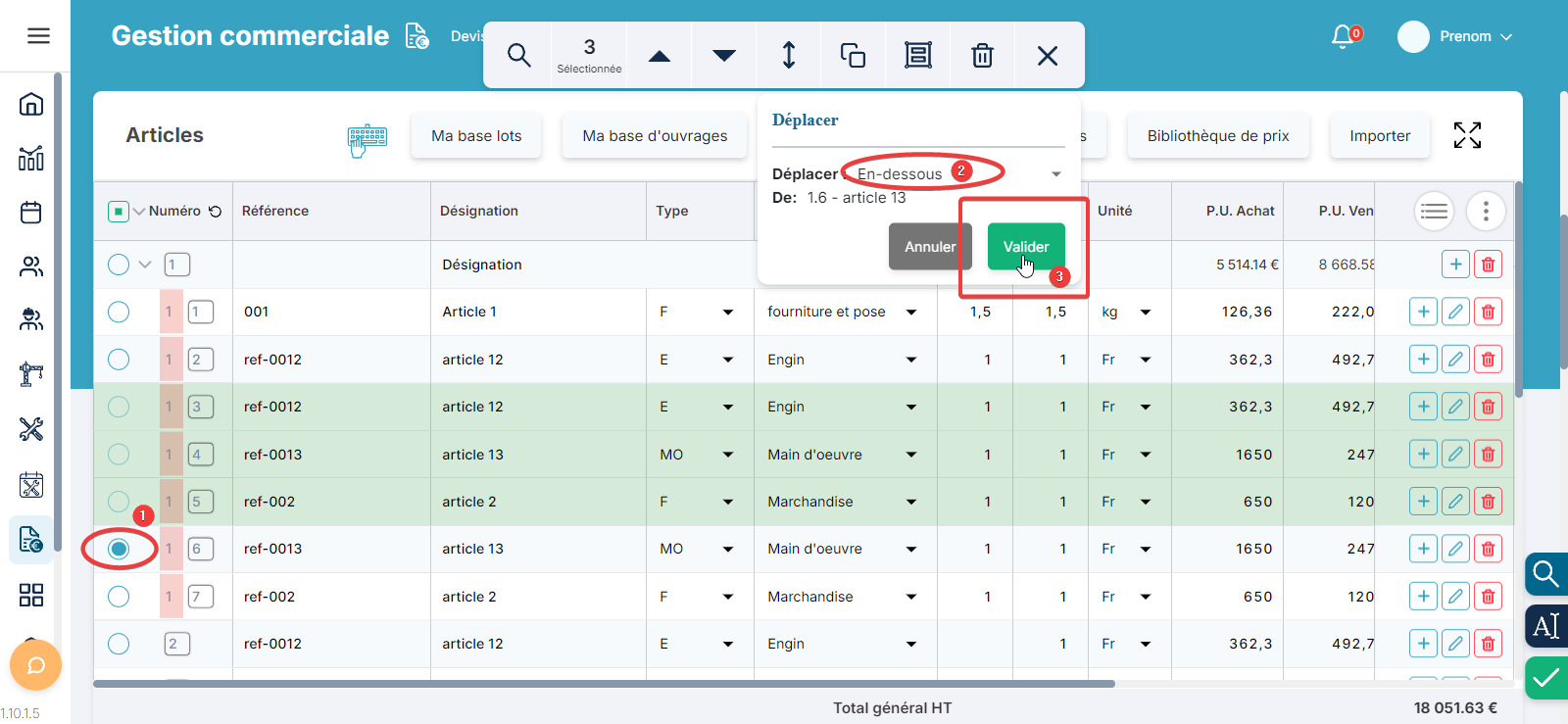Open the home icon in sidebar

coord(31,104)
